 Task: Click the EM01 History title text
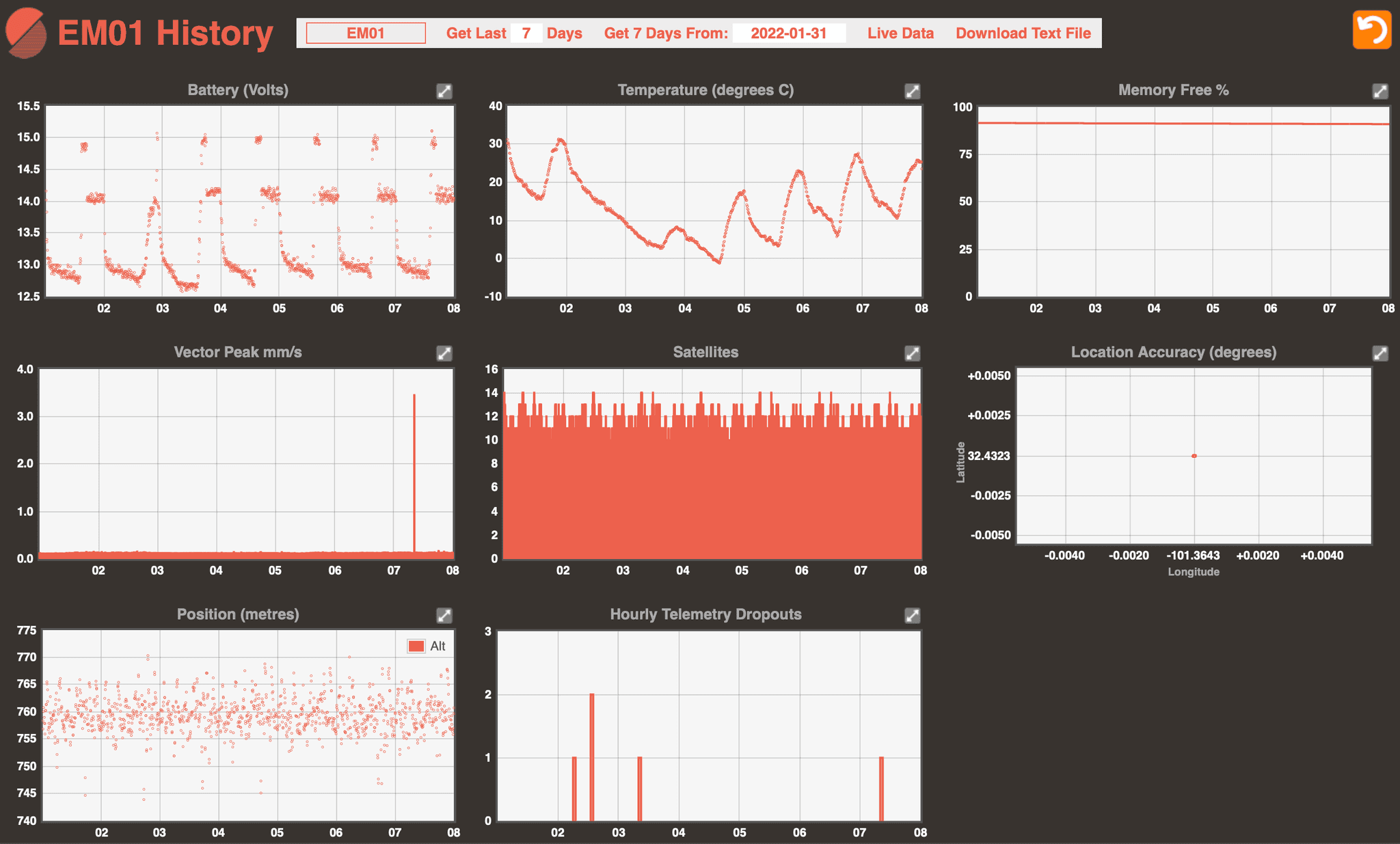[165, 33]
